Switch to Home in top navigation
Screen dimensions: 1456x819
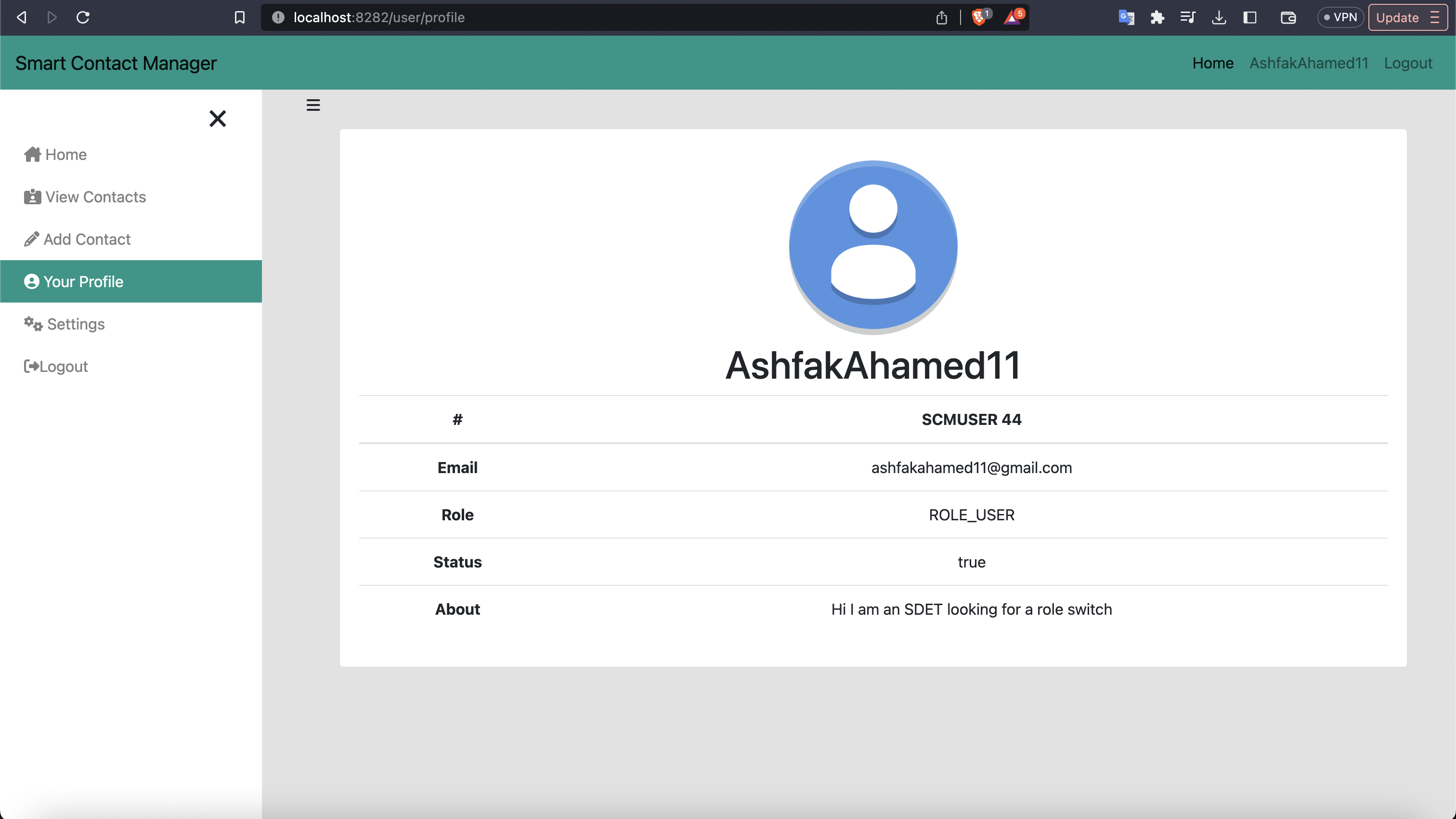click(x=1212, y=63)
